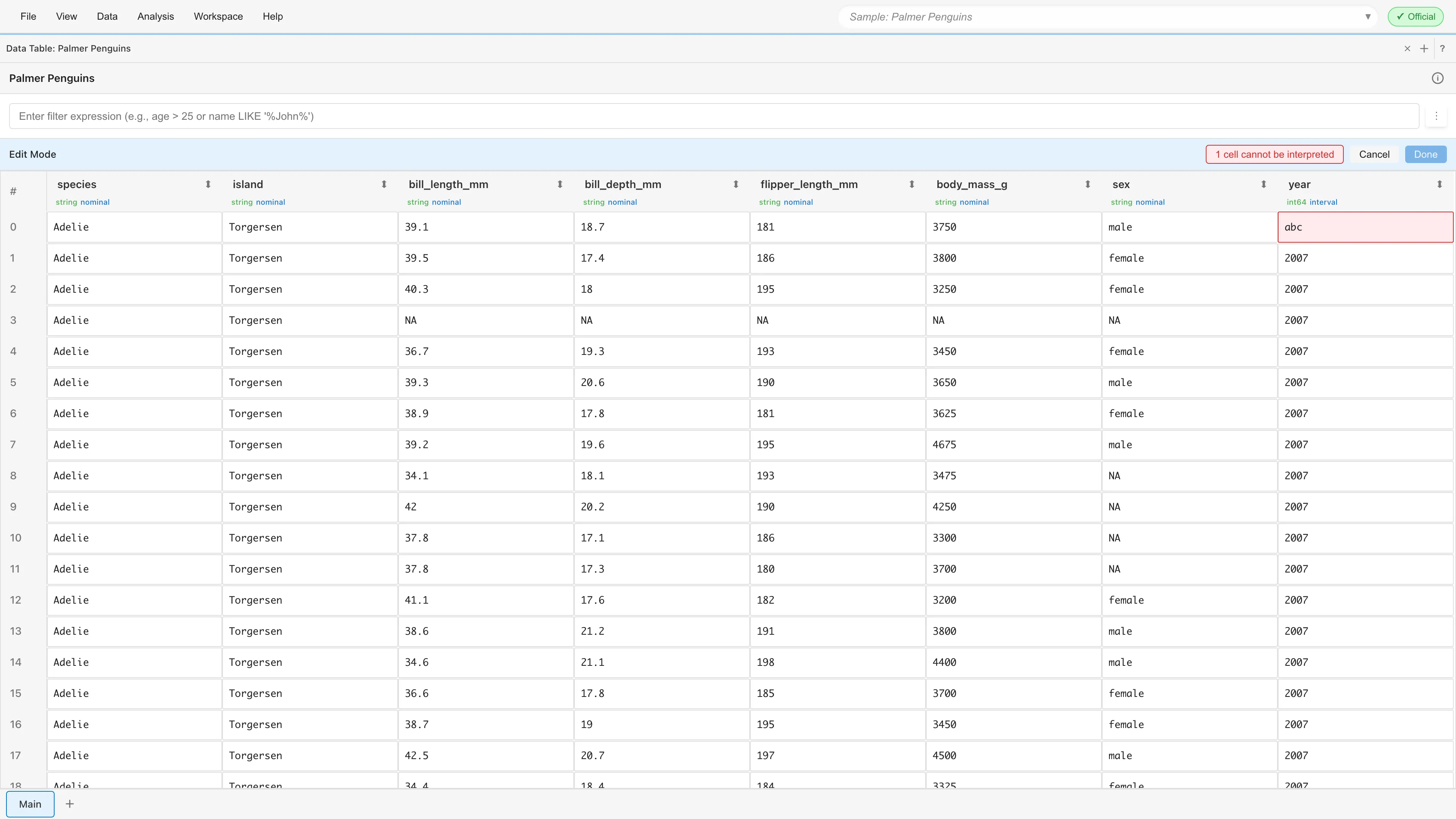Select bill_depth_mm cell '21.2'

click(661, 631)
